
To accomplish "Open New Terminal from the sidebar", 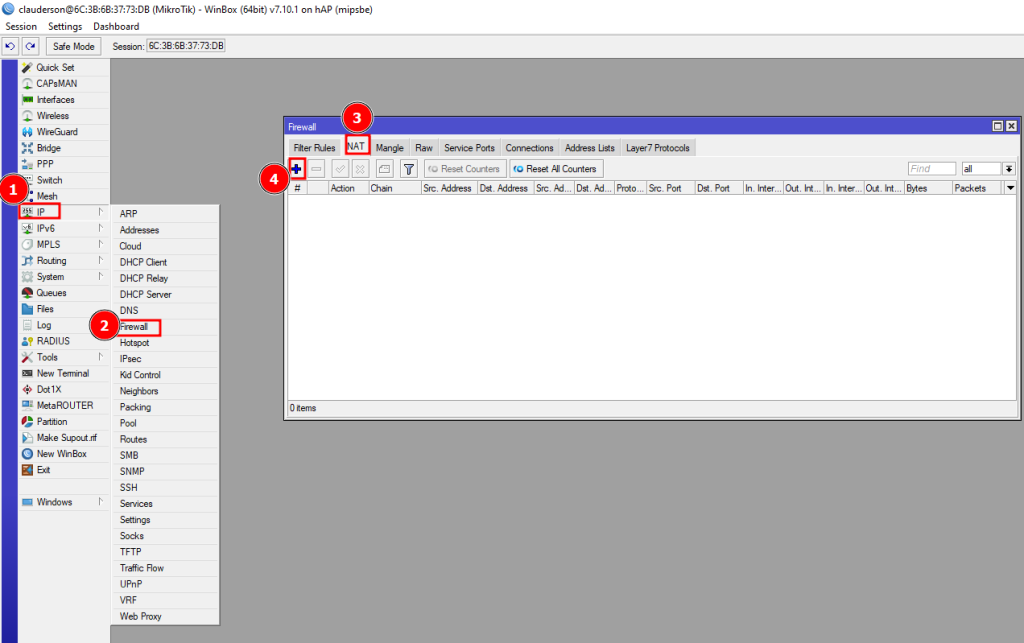I will 62,373.
